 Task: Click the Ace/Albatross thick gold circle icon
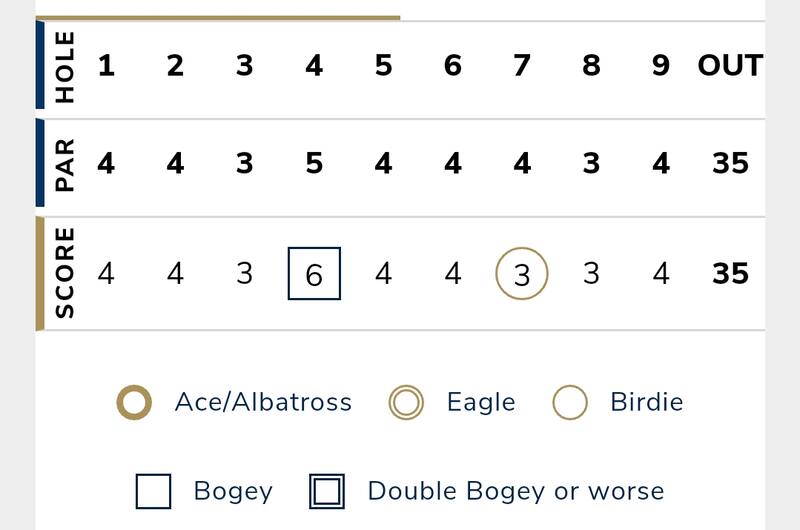coord(134,403)
